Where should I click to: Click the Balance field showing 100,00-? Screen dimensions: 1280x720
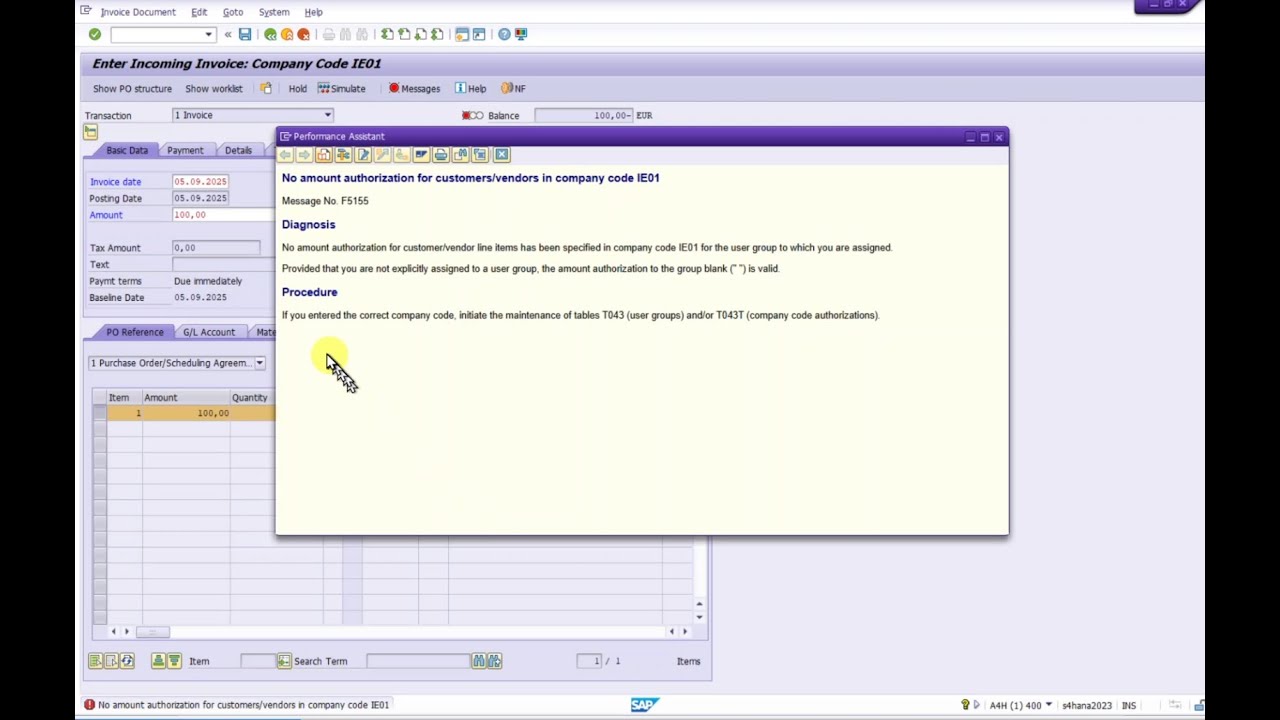[583, 115]
